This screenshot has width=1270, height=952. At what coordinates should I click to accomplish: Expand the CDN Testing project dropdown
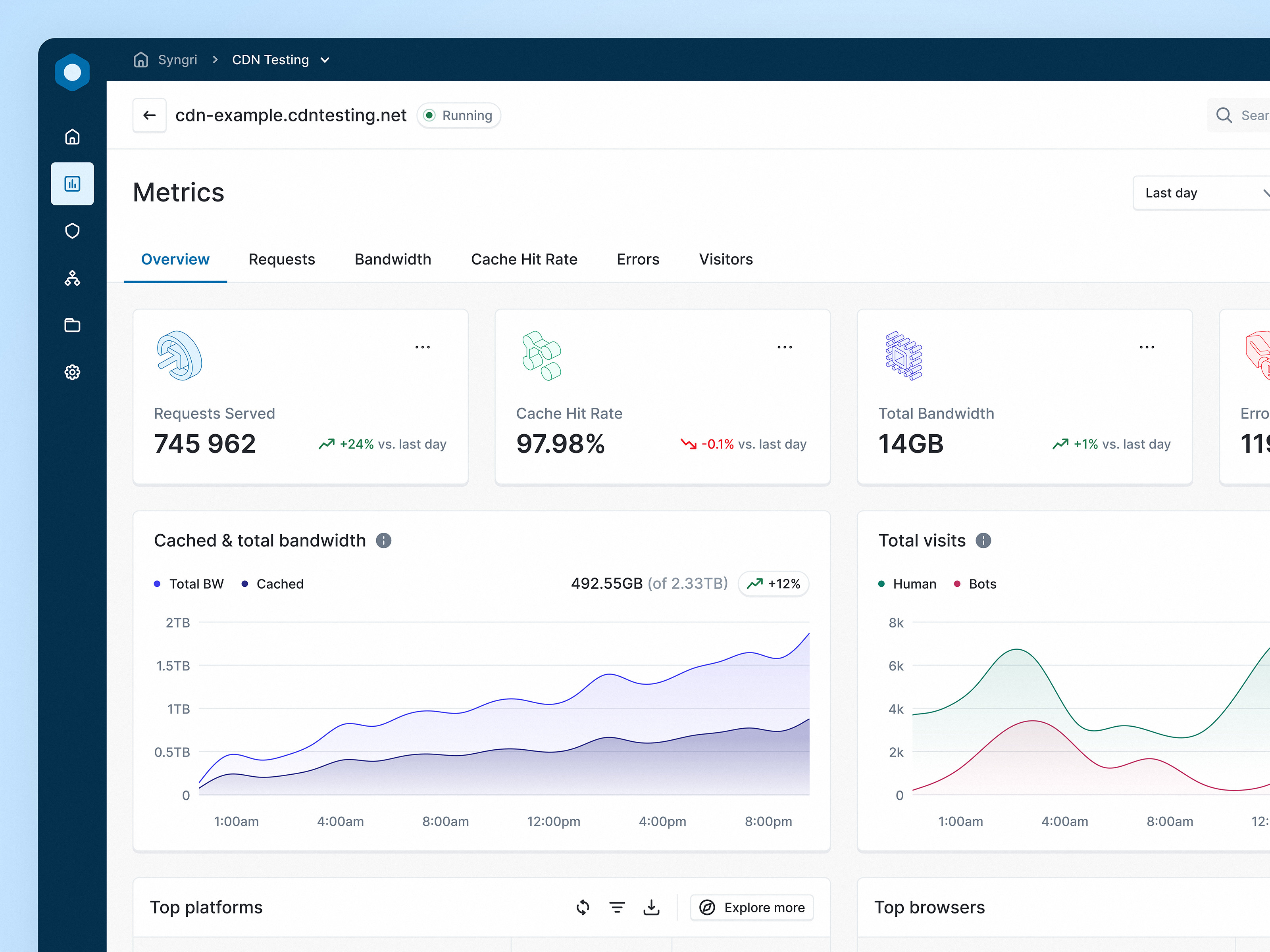pyautogui.click(x=325, y=59)
